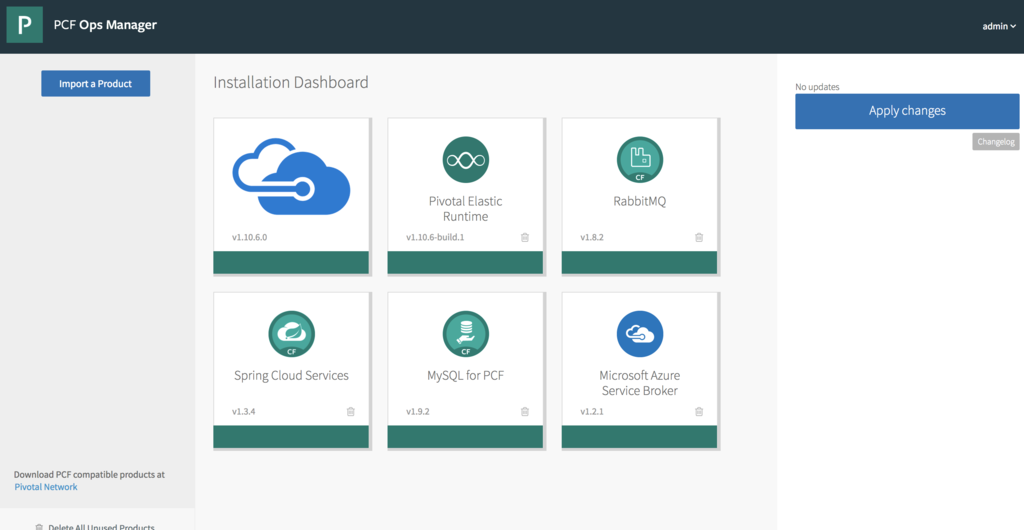
Task: Click the Import a Product button
Action: tap(95, 84)
